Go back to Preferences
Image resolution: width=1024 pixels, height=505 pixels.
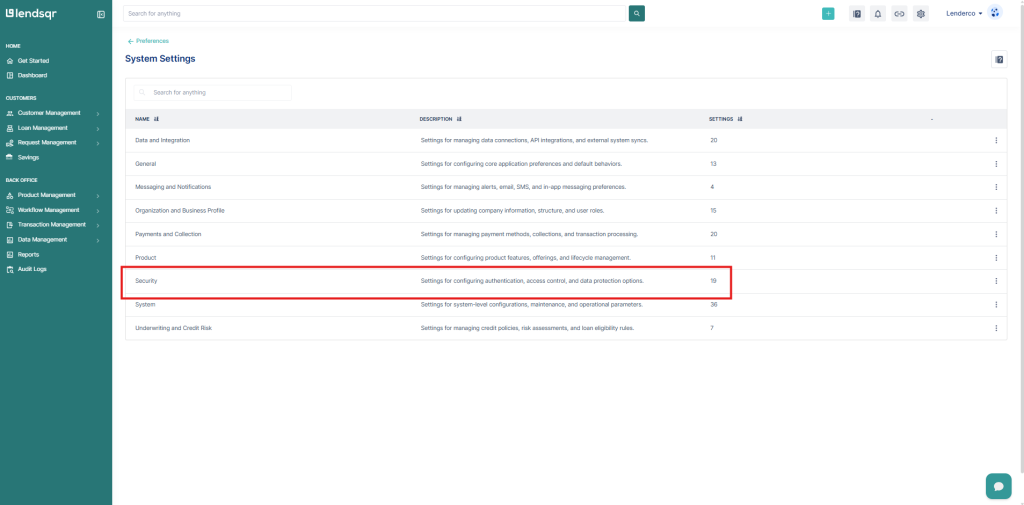[148, 41]
